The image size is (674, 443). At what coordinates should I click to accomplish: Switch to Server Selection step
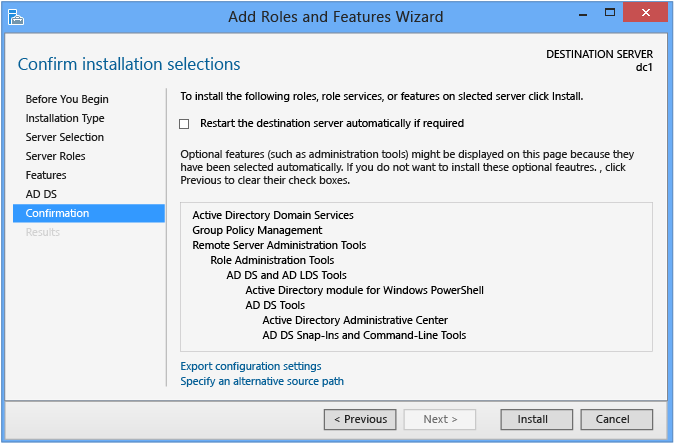[64, 137]
